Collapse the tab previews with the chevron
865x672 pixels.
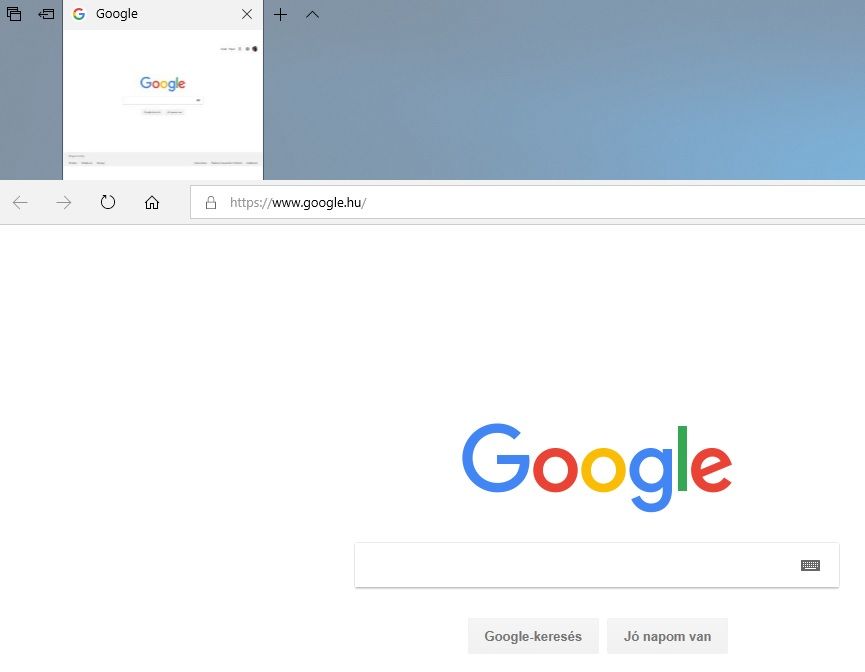(x=312, y=14)
